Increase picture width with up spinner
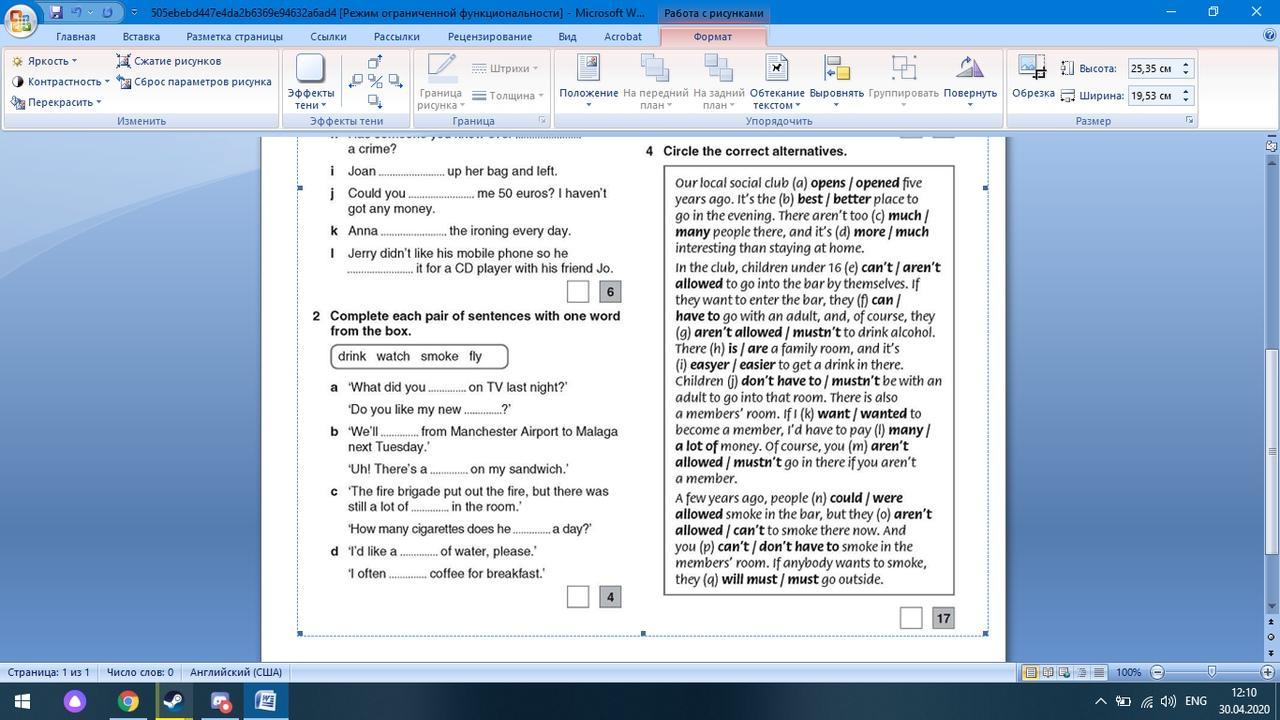 1187,92
